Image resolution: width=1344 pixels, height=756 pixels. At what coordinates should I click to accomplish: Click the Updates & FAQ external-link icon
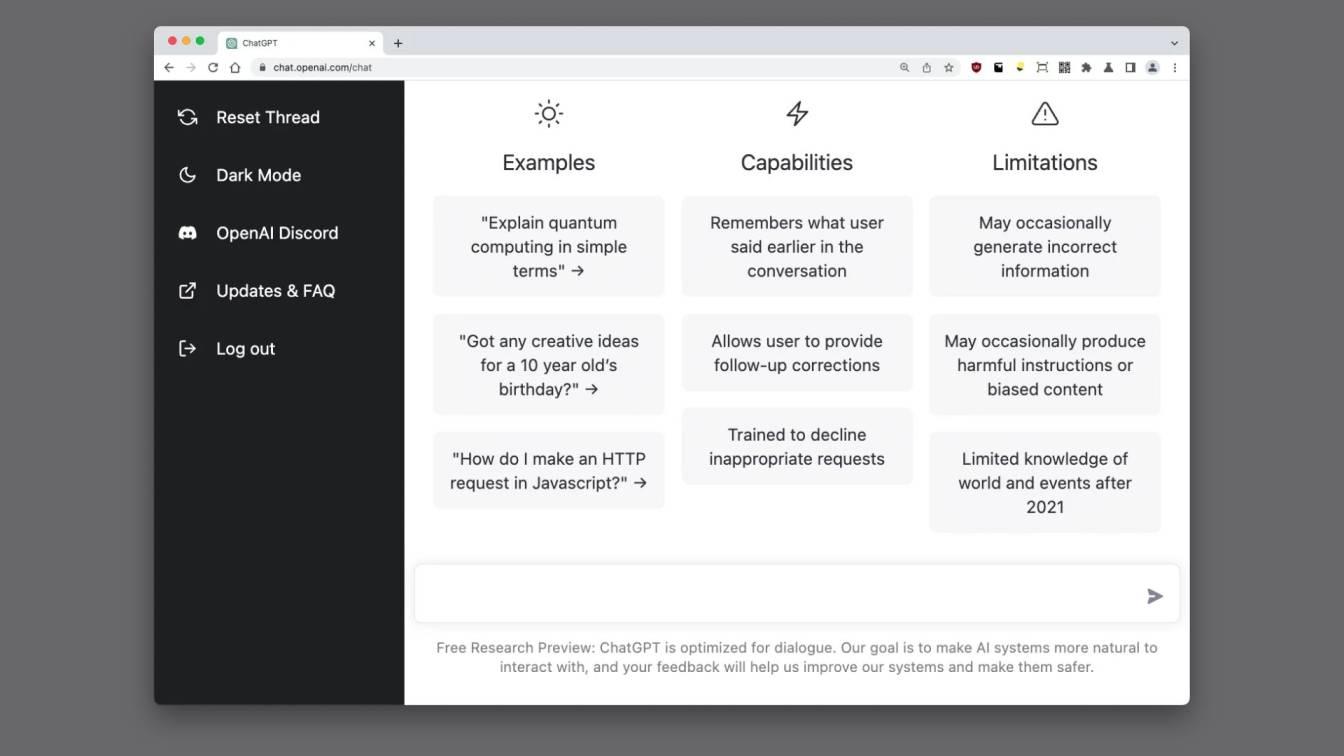click(x=187, y=291)
